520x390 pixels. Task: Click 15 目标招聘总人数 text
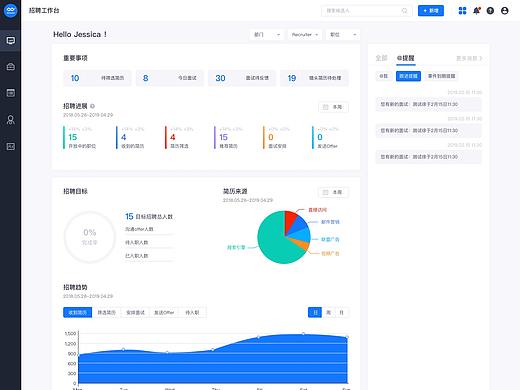(149, 217)
